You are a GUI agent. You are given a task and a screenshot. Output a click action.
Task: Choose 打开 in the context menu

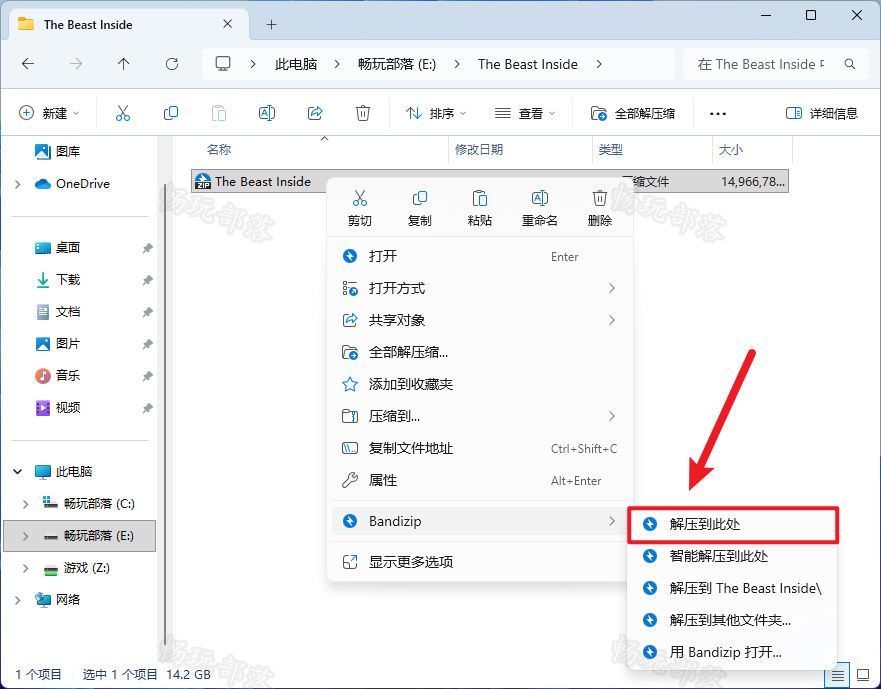click(480, 256)
